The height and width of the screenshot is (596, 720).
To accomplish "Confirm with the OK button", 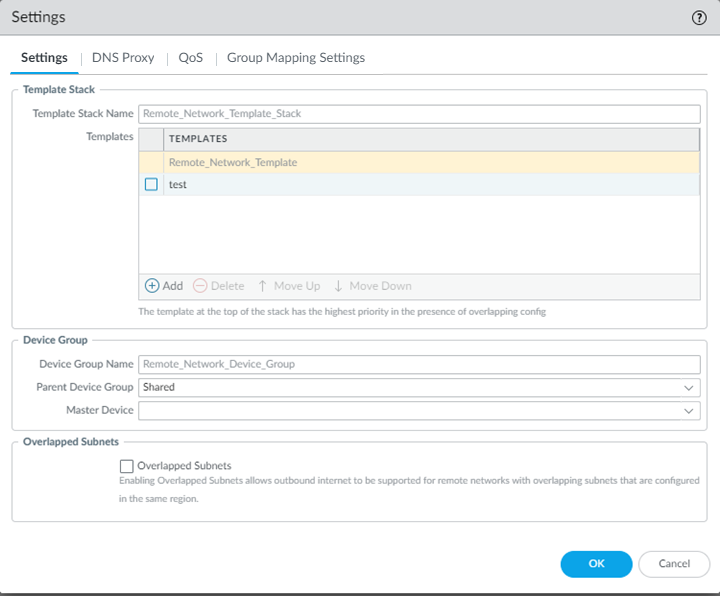I will coord(596,564).
